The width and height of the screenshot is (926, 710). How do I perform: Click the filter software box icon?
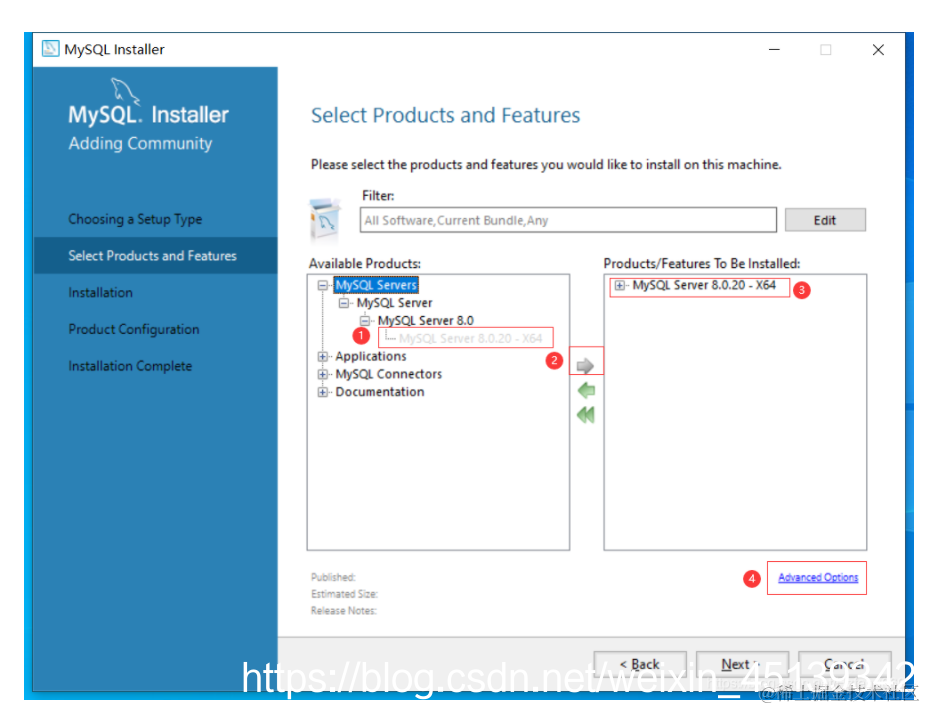(324, 221)
